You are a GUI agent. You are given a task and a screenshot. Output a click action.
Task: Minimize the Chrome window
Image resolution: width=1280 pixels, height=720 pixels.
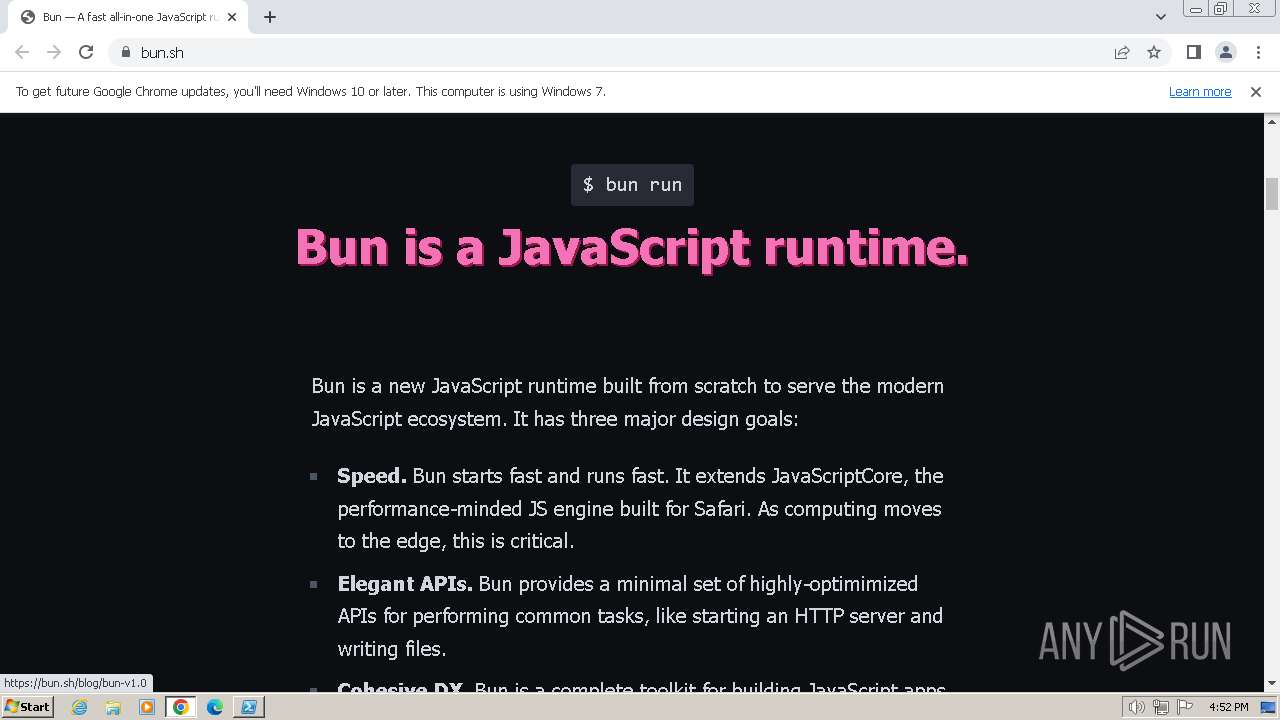coord(1195,9)
